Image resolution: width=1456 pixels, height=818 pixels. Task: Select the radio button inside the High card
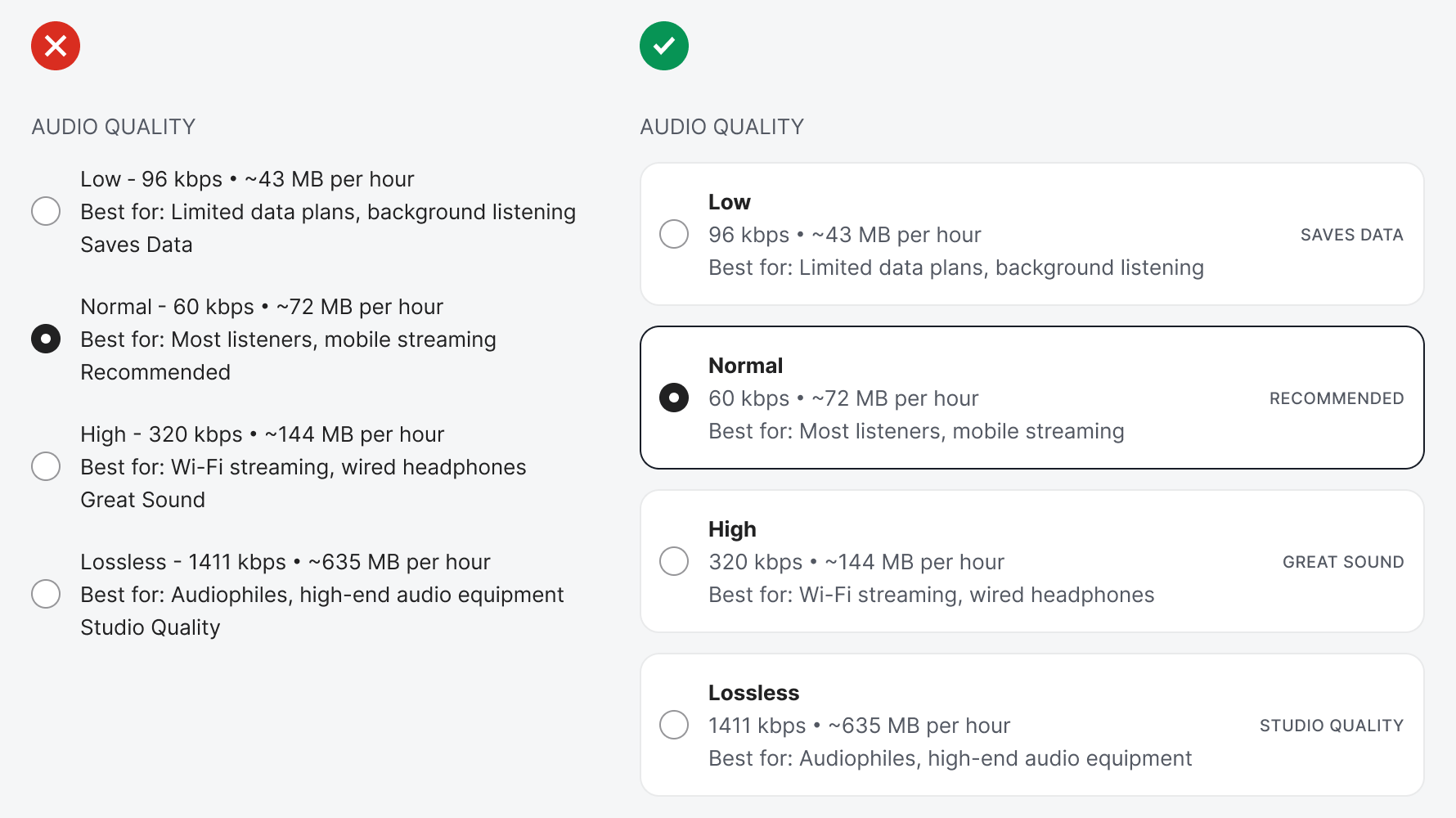(x=674, y=561)
